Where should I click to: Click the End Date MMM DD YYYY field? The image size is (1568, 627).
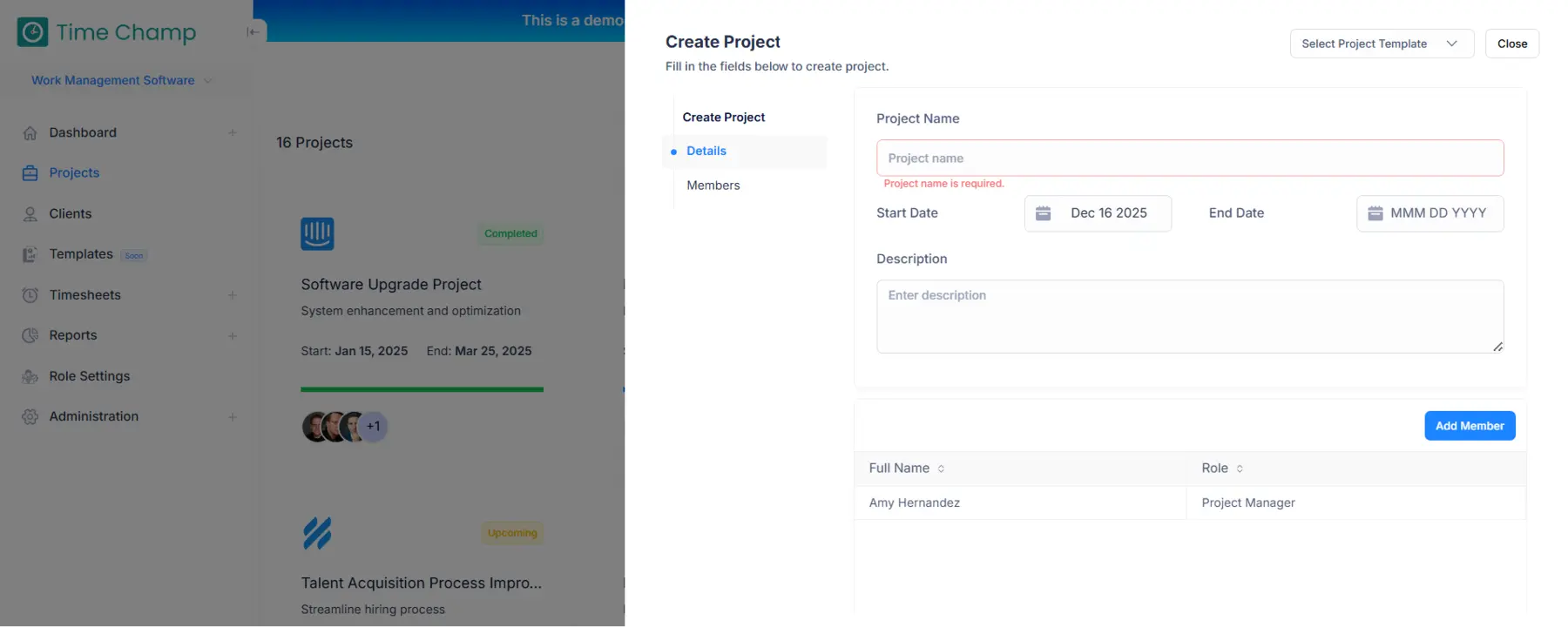tap(1430, 213)
